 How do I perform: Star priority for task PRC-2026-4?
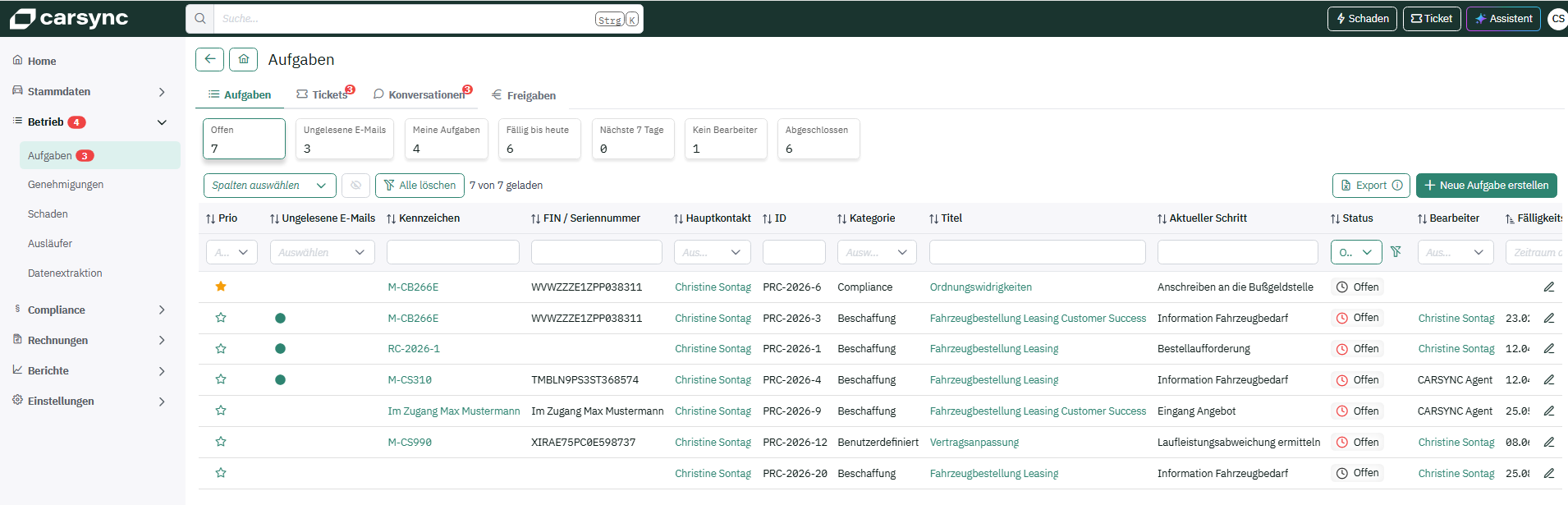221,379
